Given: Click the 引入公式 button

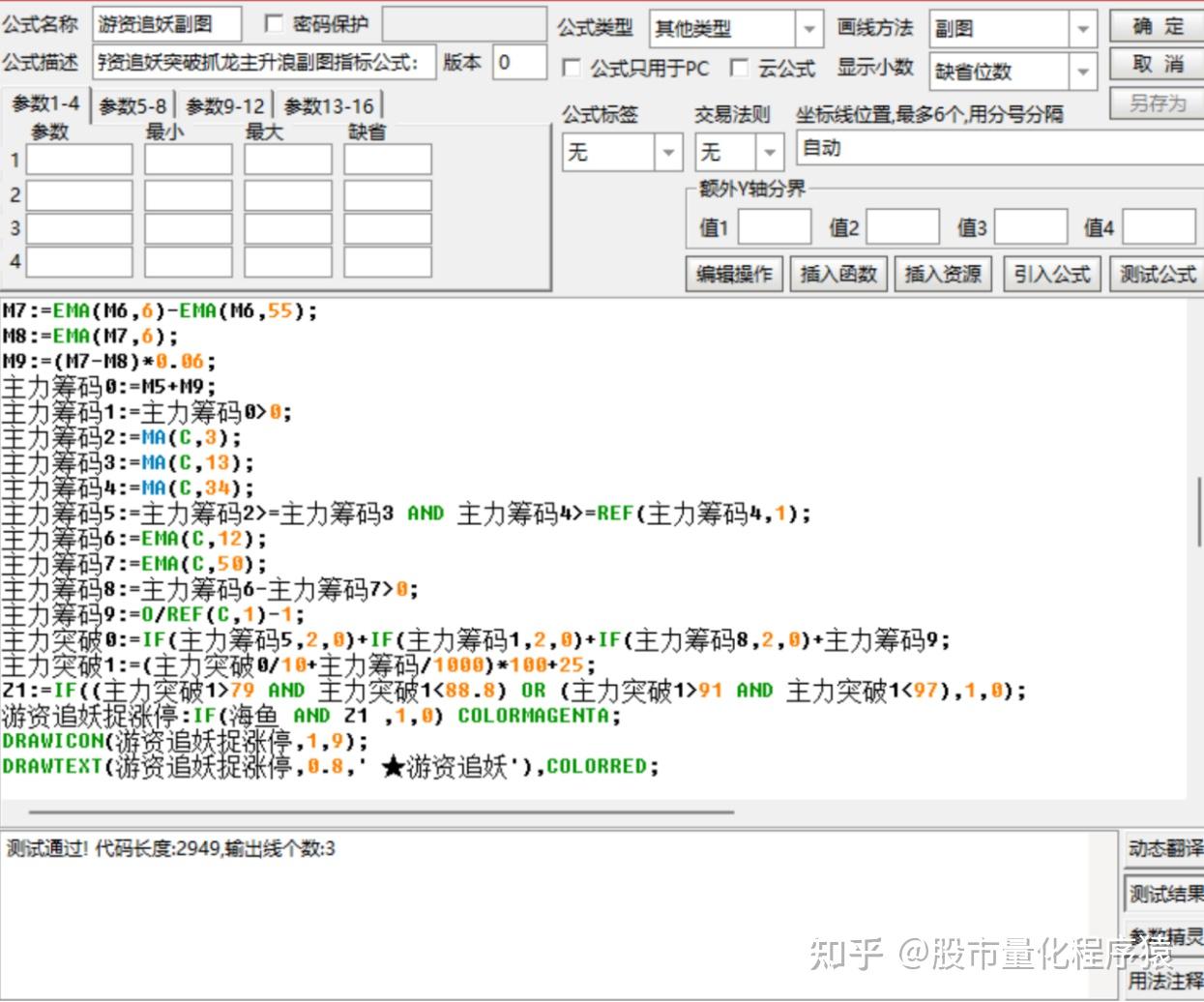Looking at the screenshot, I should tap(1051, 275).
